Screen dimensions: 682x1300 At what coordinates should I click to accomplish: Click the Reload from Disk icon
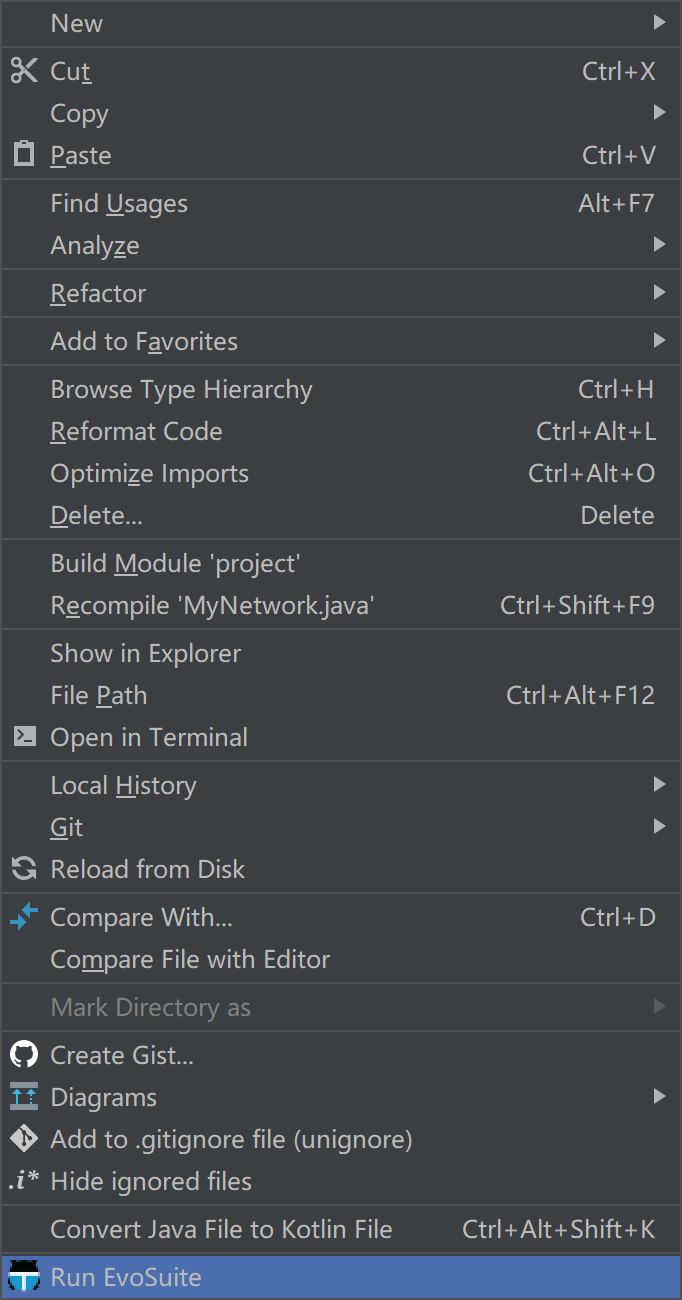24,869
